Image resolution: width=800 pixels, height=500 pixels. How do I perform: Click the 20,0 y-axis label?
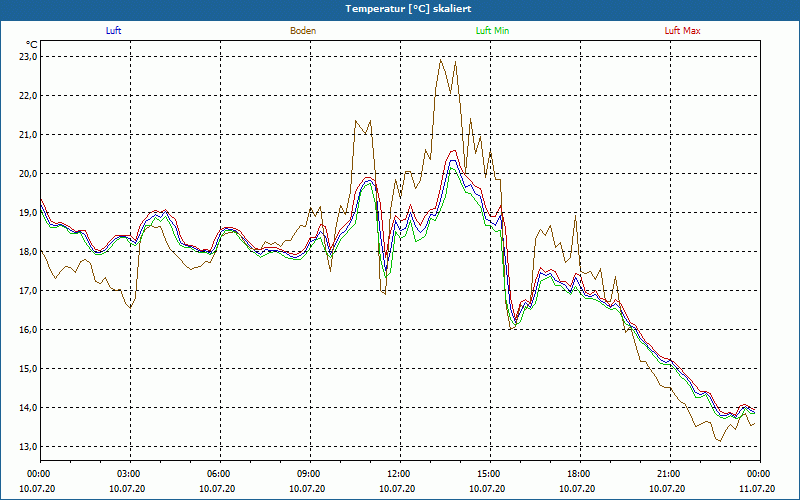[x=29, y=173]
